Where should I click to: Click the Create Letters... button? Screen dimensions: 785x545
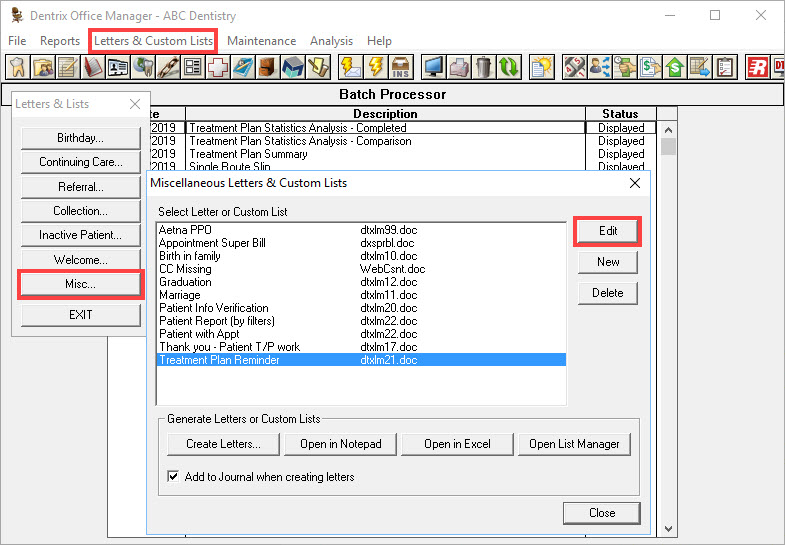[223, 444]
